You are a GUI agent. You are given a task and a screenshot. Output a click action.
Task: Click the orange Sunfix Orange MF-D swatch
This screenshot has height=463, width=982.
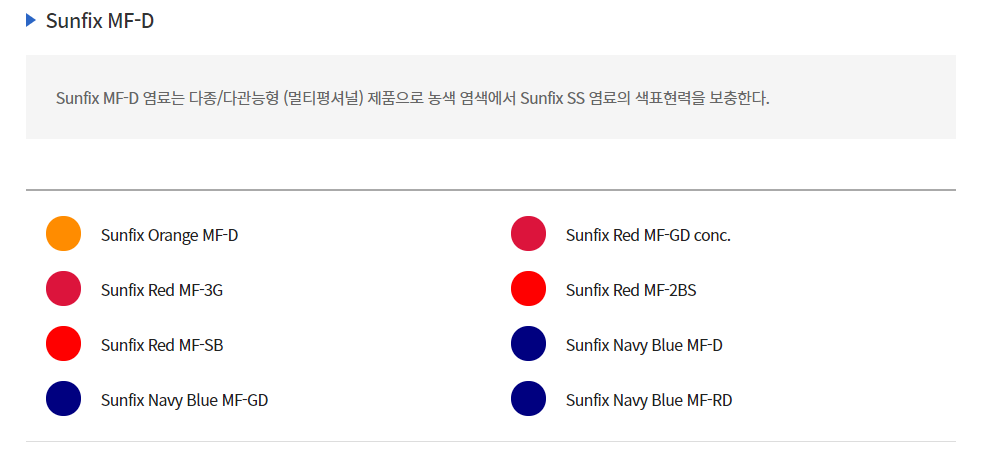[x=63, y=234]
